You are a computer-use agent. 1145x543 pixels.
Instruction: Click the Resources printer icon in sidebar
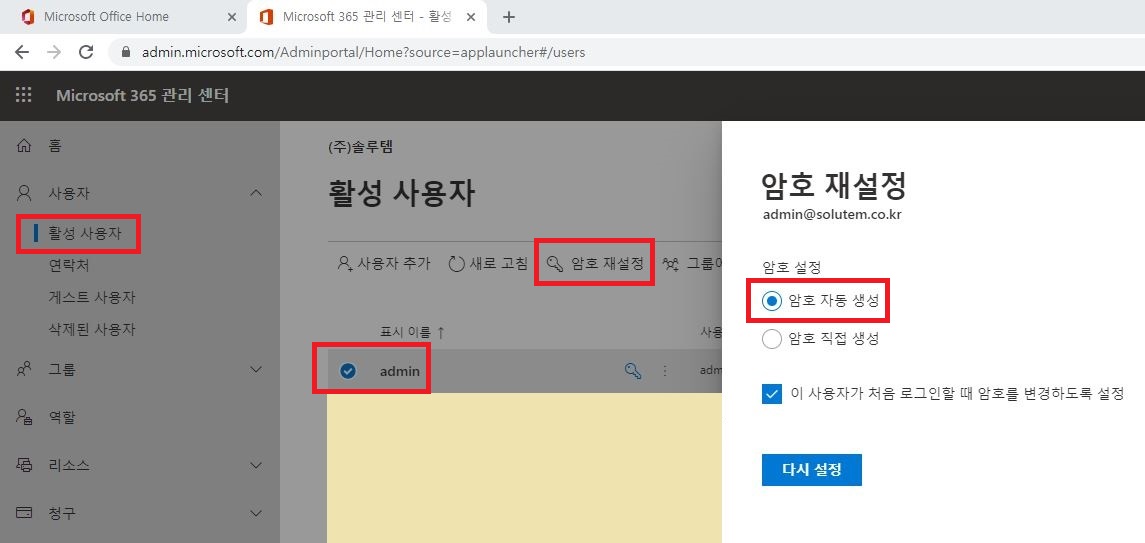(x=24, y=465)
